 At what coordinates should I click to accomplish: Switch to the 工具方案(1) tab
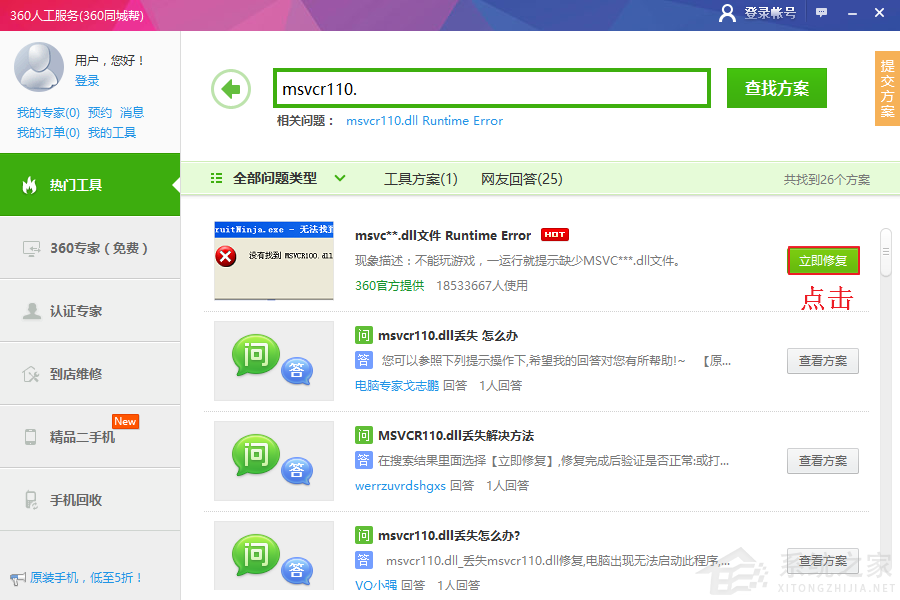(x=420, y=179)
